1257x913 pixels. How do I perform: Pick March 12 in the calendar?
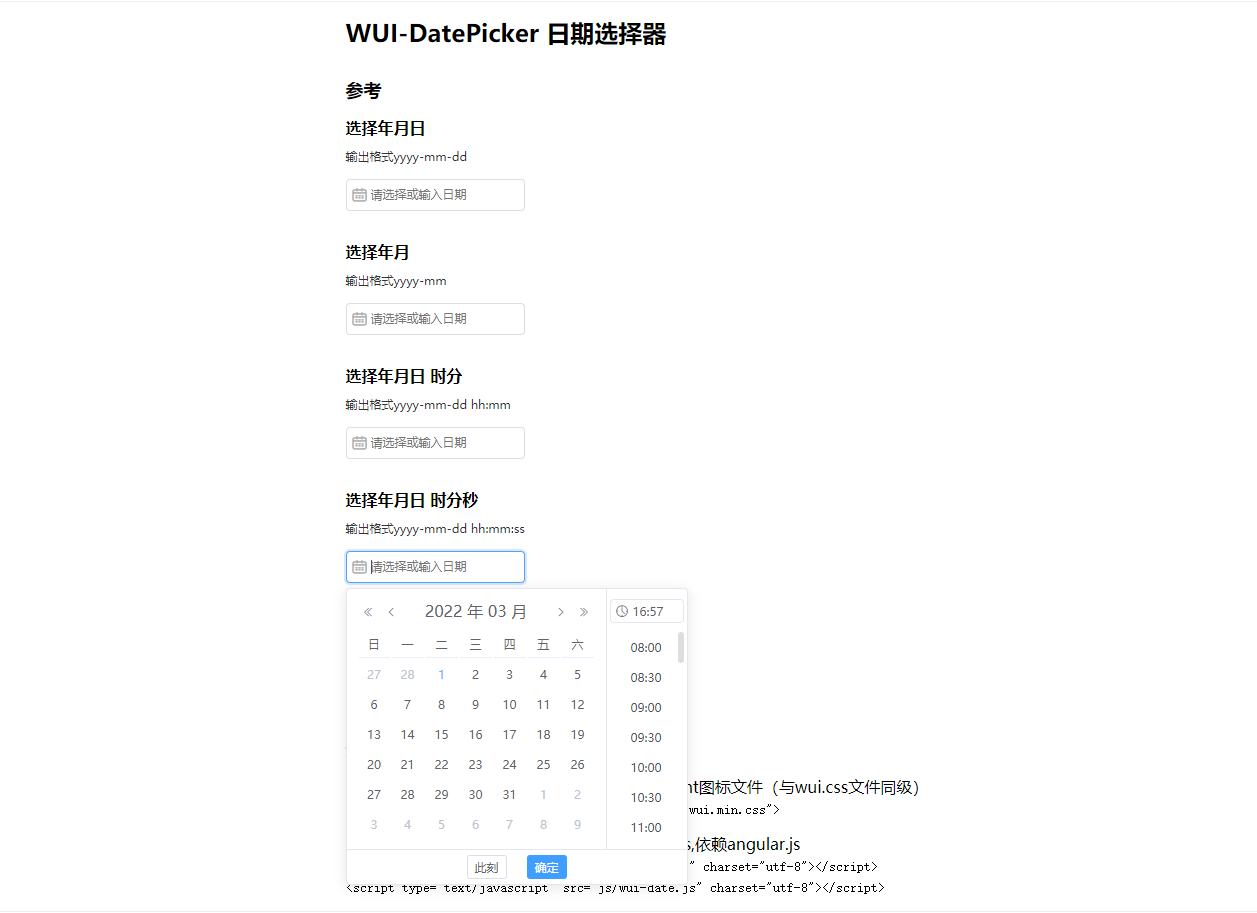(578, 705)
